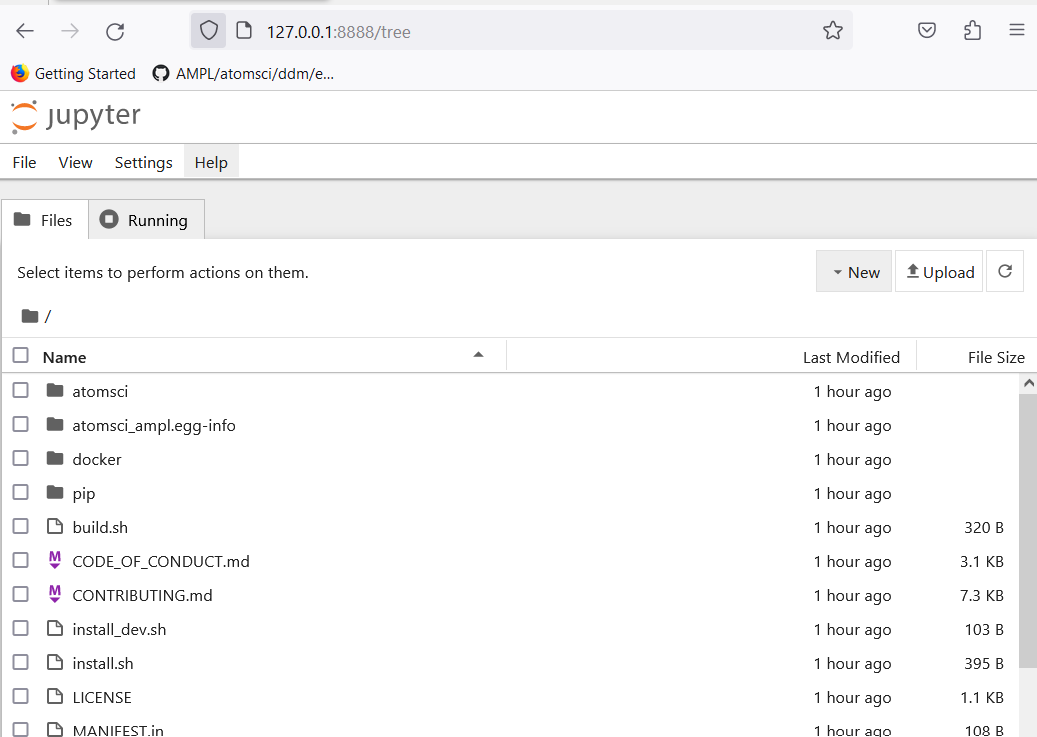This screenshot has width=1037, height=737.
Task: Reload the current browser page
Action: (x=115, y=31)
